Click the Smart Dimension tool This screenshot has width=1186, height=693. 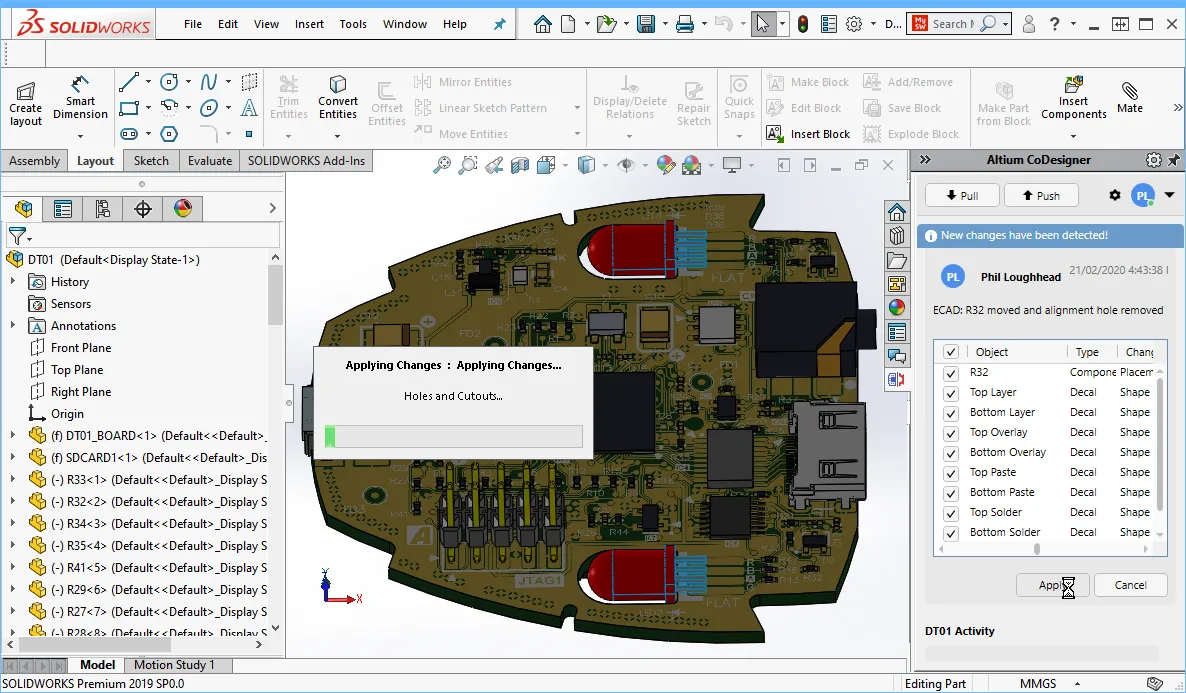coord(80,98)
